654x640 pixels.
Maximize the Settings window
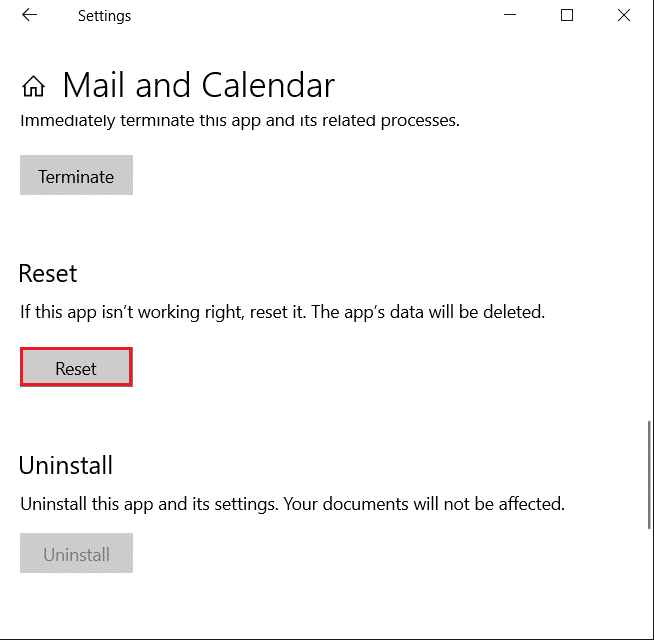566,15
